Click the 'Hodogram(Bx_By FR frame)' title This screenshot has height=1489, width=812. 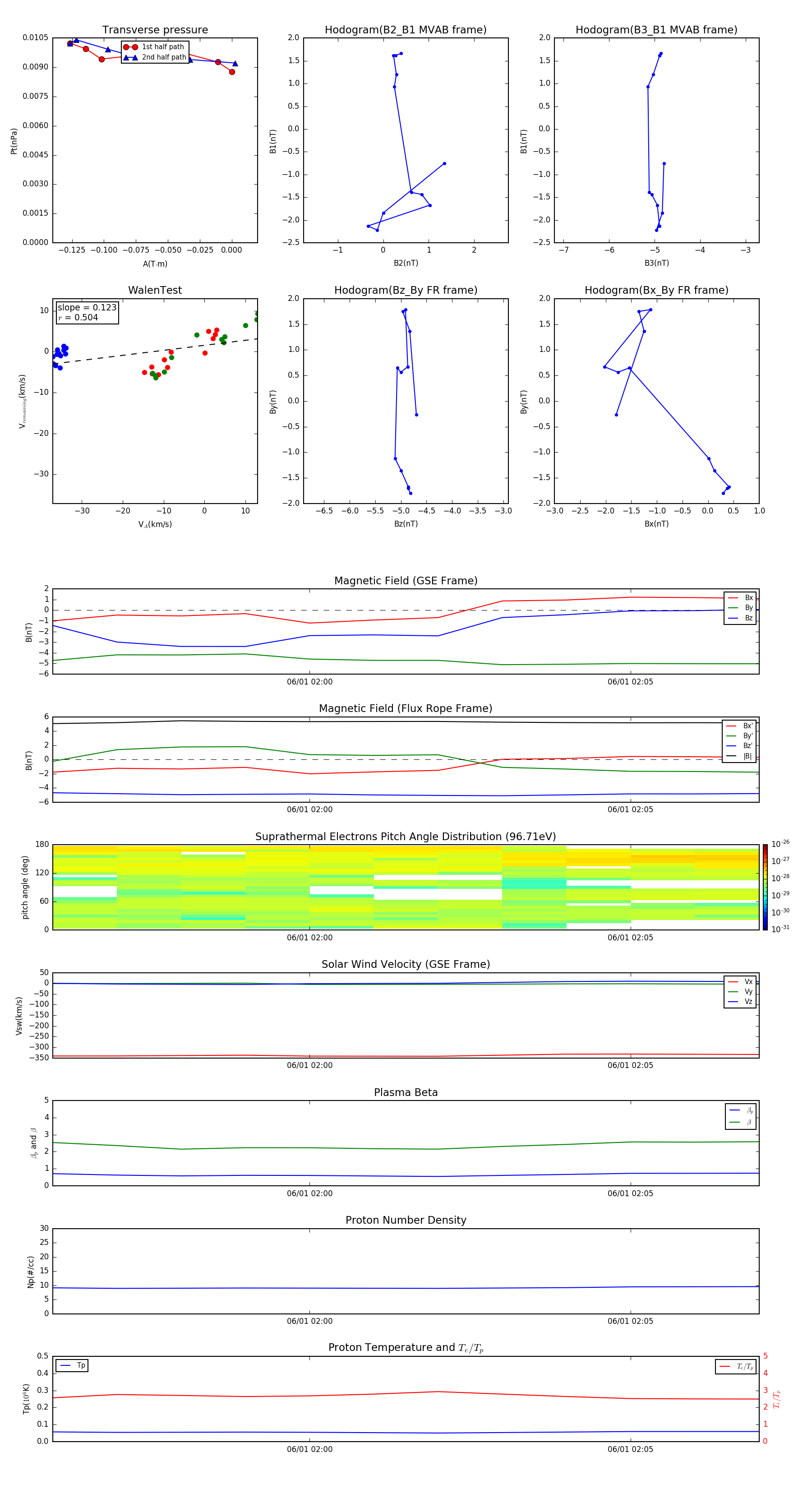coord(656,290)
